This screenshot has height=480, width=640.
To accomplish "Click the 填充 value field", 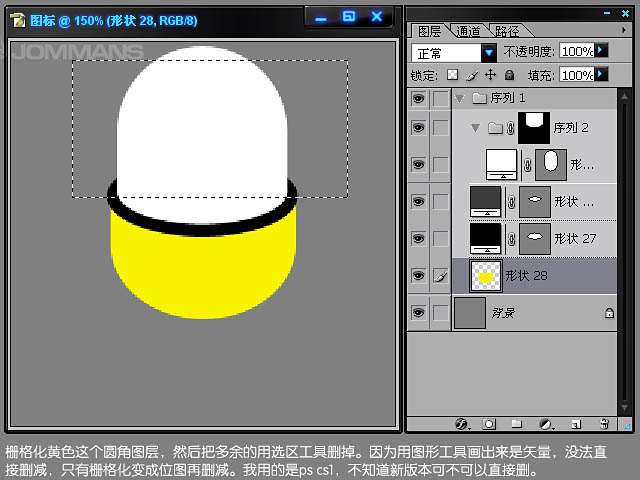I will (577, 75).
